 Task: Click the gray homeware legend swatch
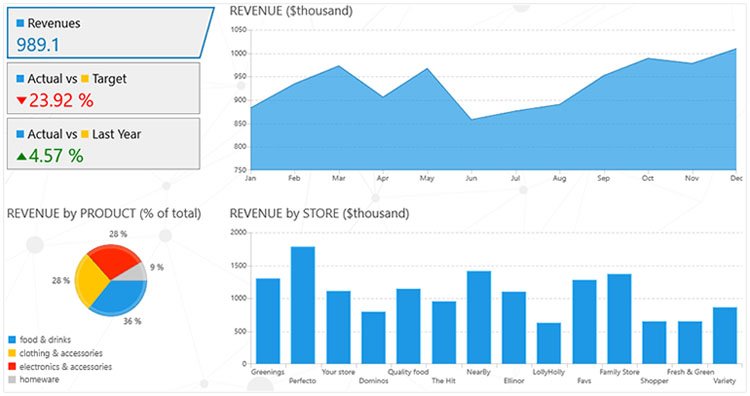(x=12, y=380)
